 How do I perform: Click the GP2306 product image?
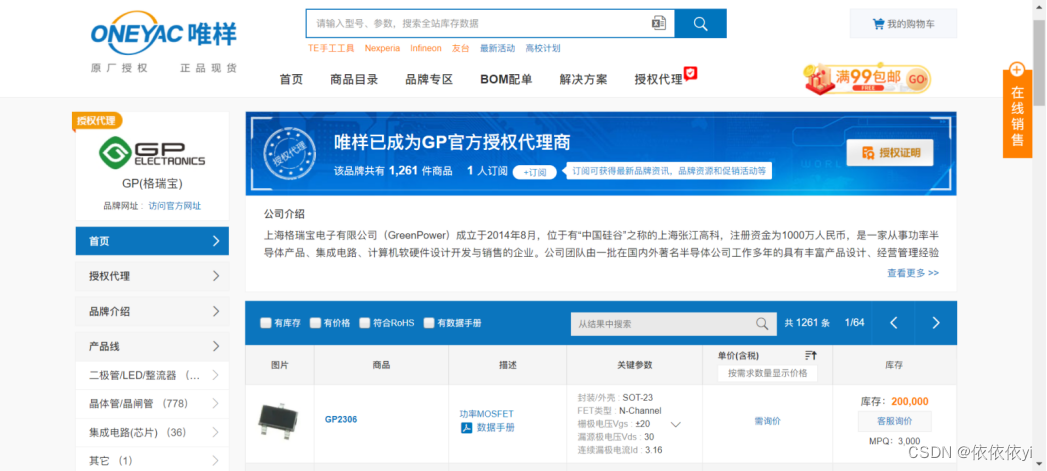coord(278,421)
